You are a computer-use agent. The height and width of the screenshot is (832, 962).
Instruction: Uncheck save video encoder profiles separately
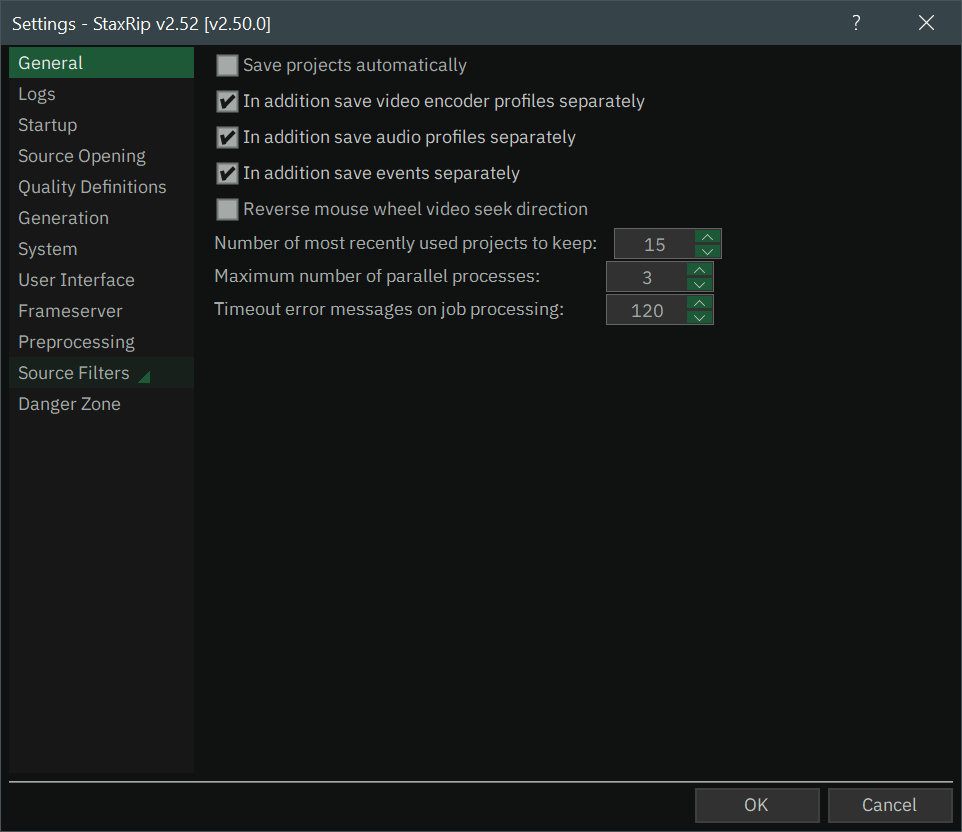(x=227, y=101)
